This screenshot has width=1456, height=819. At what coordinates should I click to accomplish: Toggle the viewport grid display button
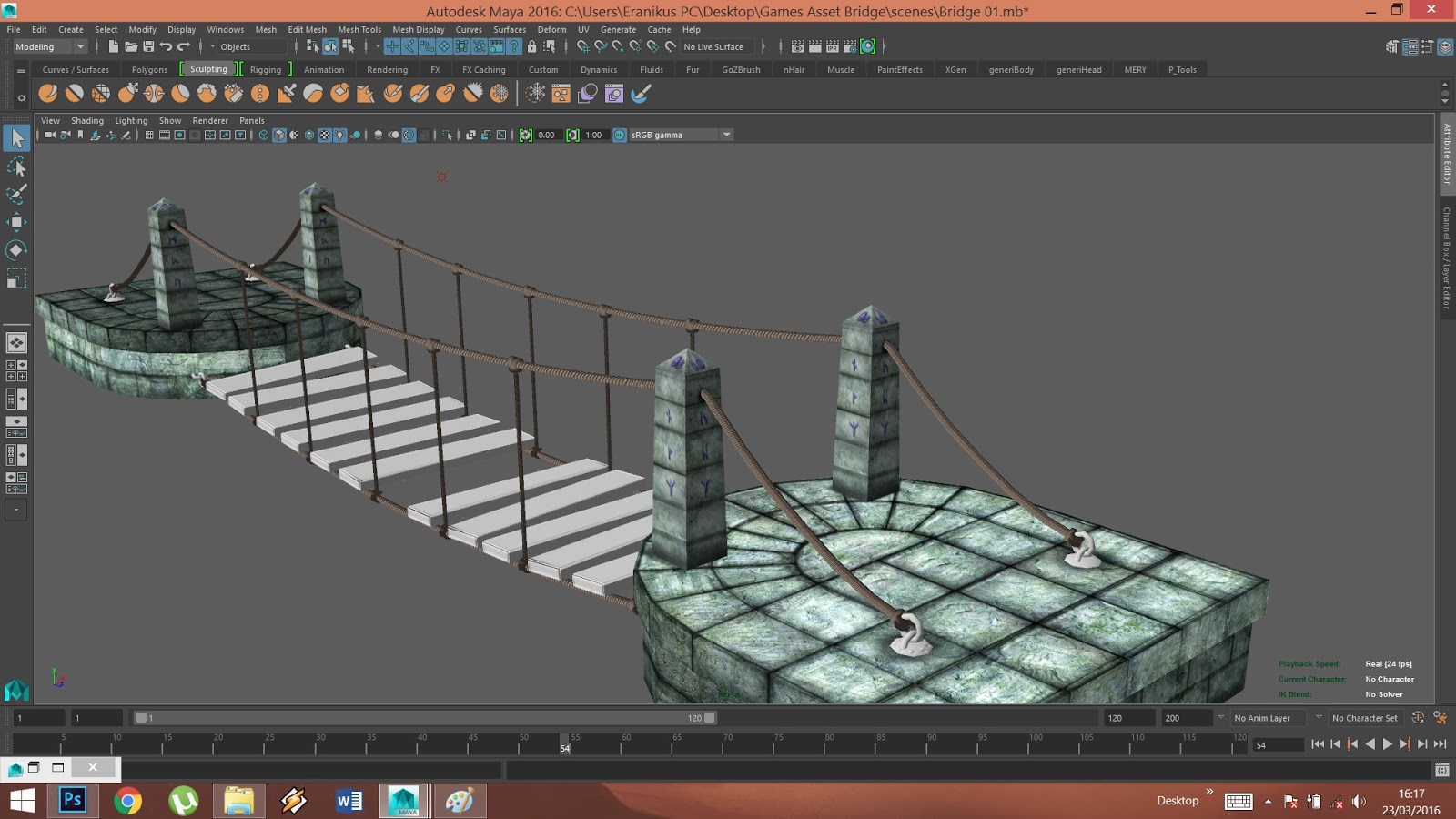149,135
